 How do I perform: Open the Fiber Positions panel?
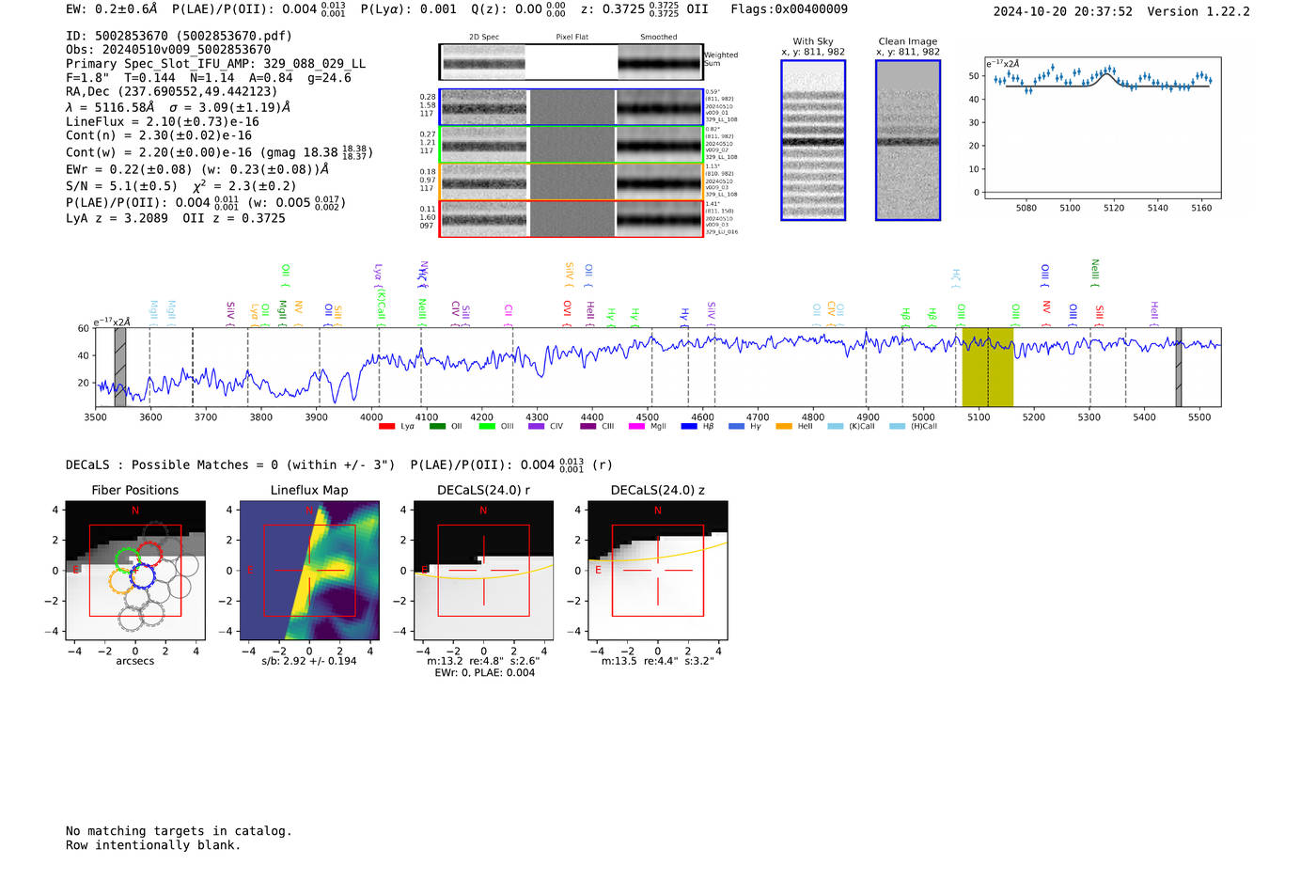tap(135, 571)
